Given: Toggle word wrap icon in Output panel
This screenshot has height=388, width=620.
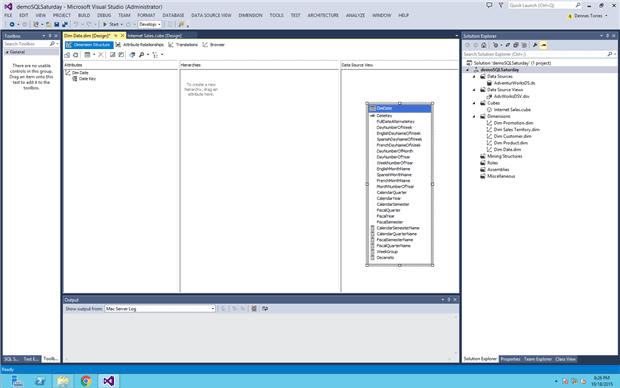Looking at the screenshot, I should coord(265,309).
